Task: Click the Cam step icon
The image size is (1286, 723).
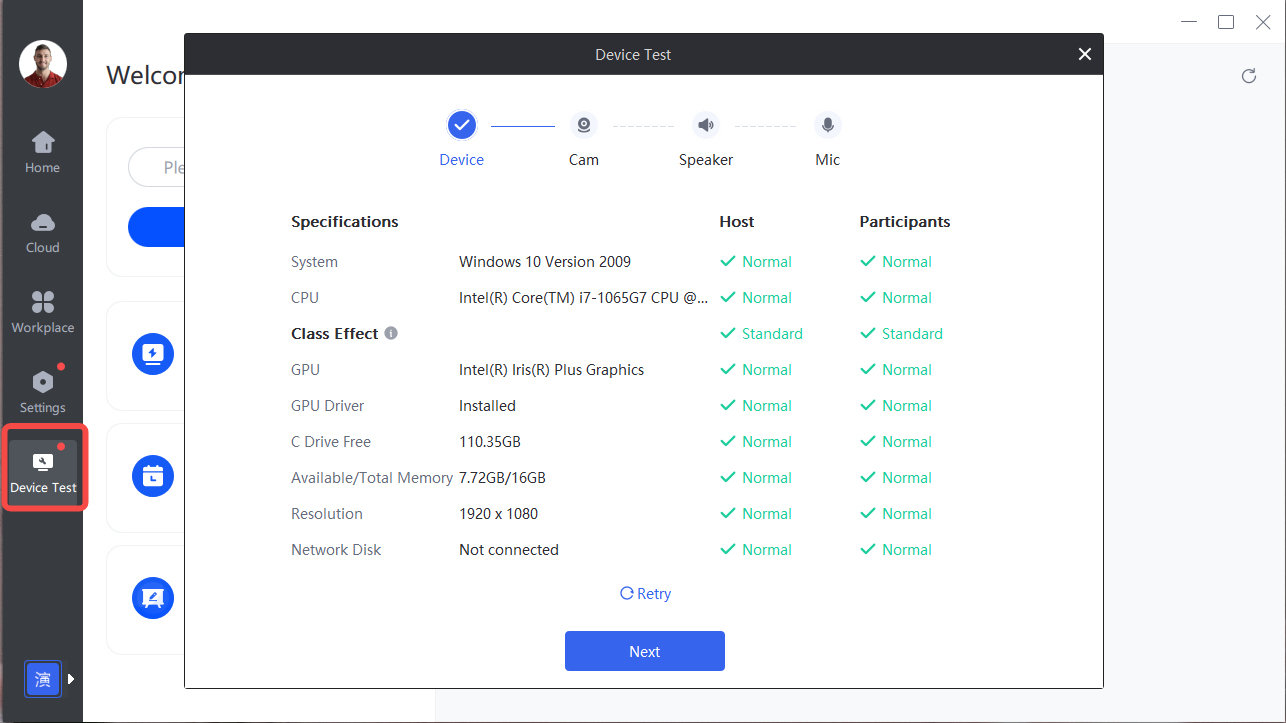Action: point(584,126)
